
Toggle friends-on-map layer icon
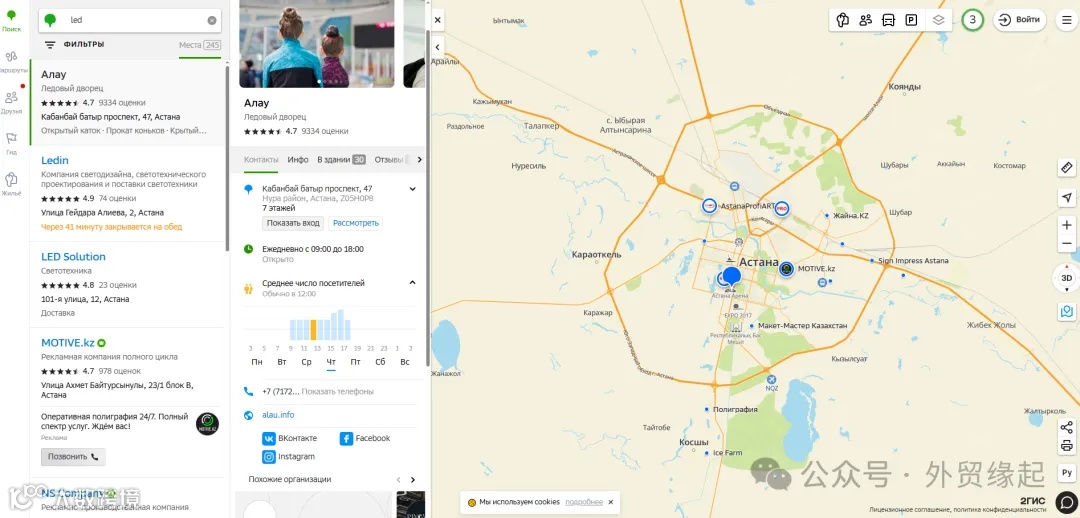[866, 20]
